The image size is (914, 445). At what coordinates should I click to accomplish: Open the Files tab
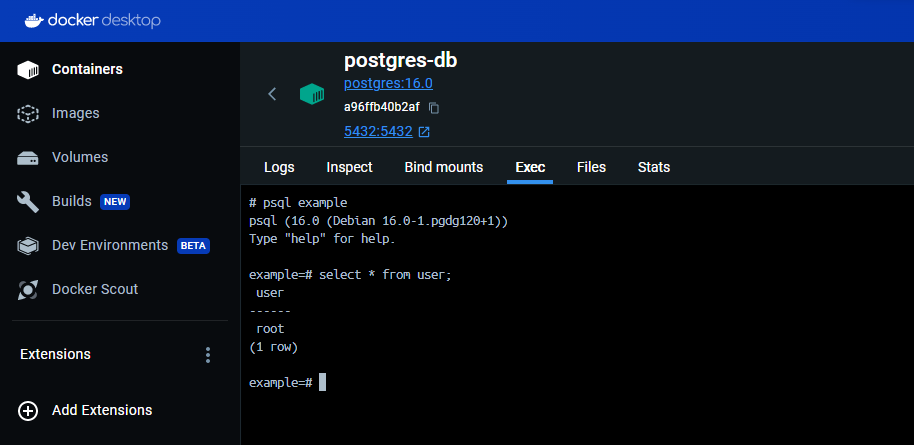point(591,167)
